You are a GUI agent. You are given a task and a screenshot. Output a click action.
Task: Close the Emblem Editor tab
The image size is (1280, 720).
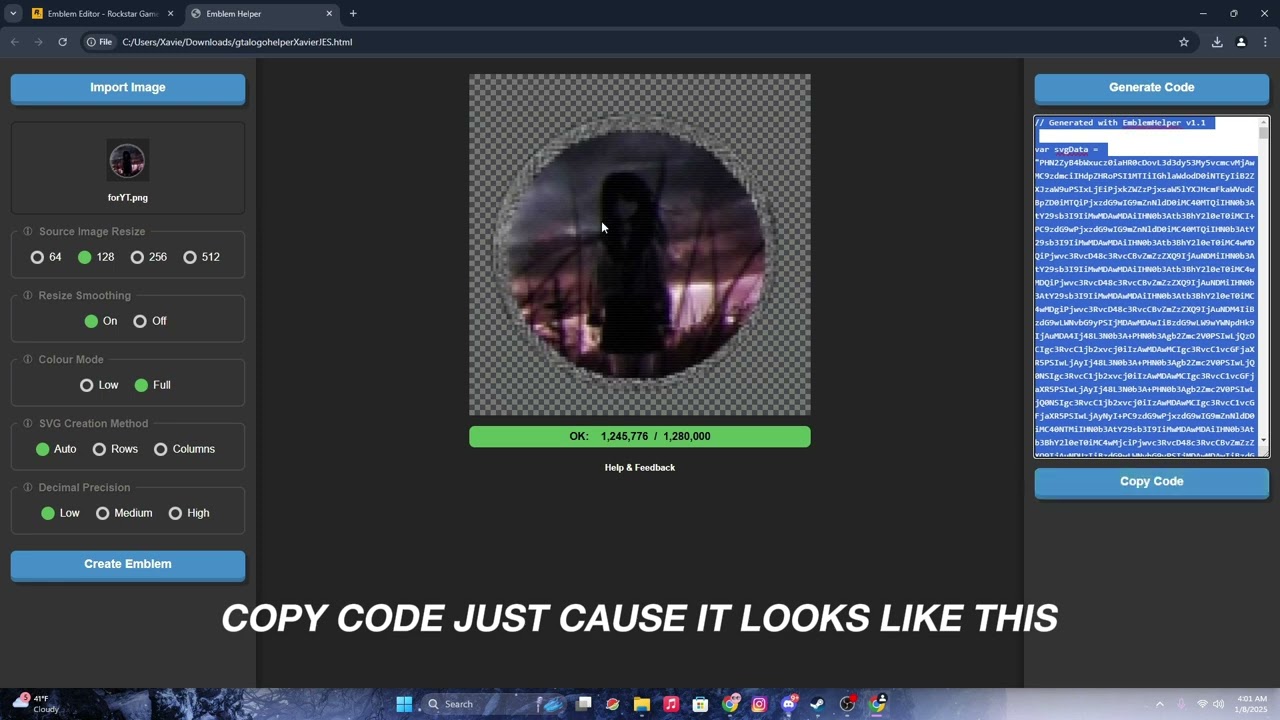(x=170, y=14)
